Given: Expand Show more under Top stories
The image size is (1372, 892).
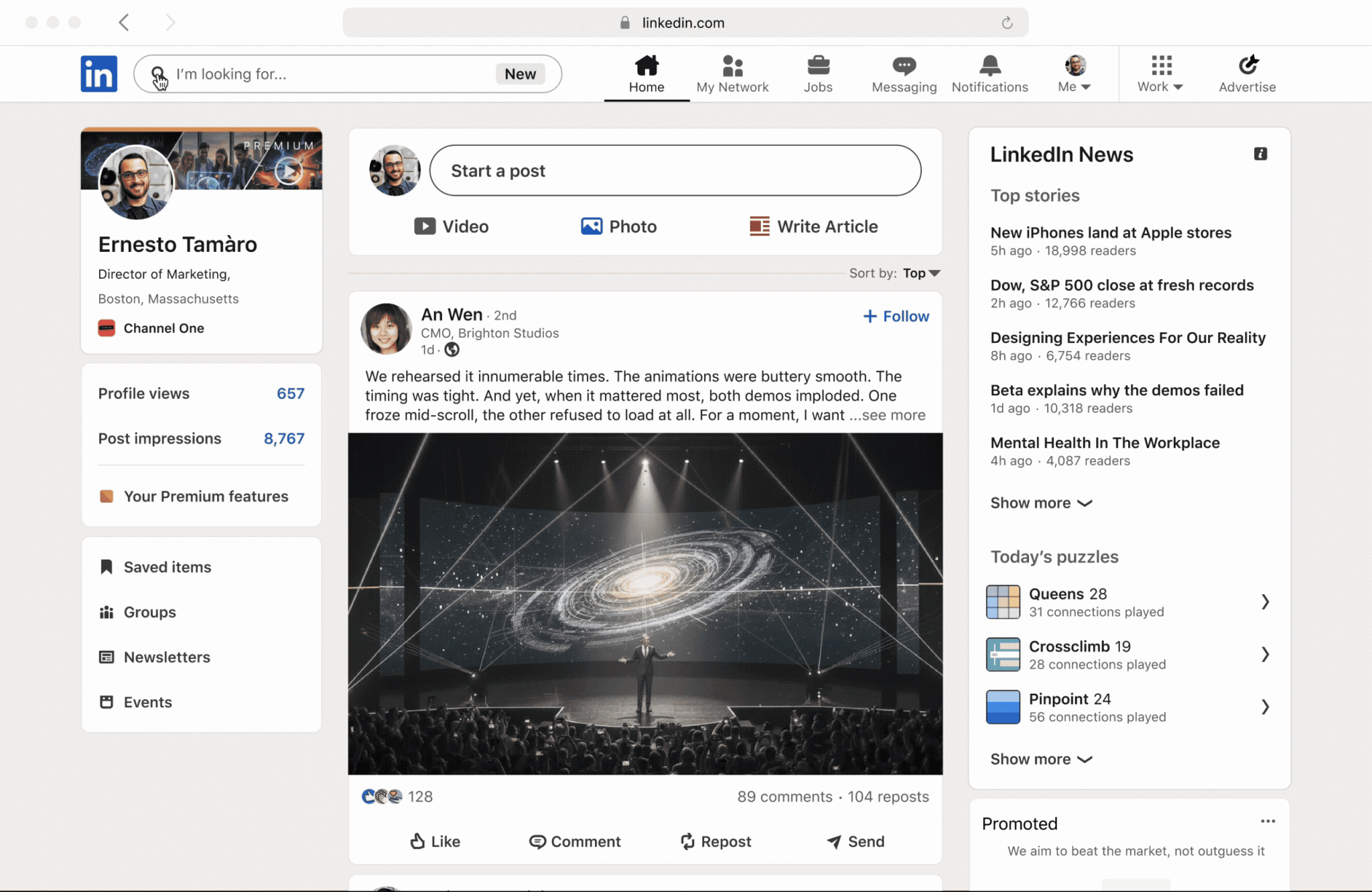Looking at the screenshot, I should [x=1041, y=503].
